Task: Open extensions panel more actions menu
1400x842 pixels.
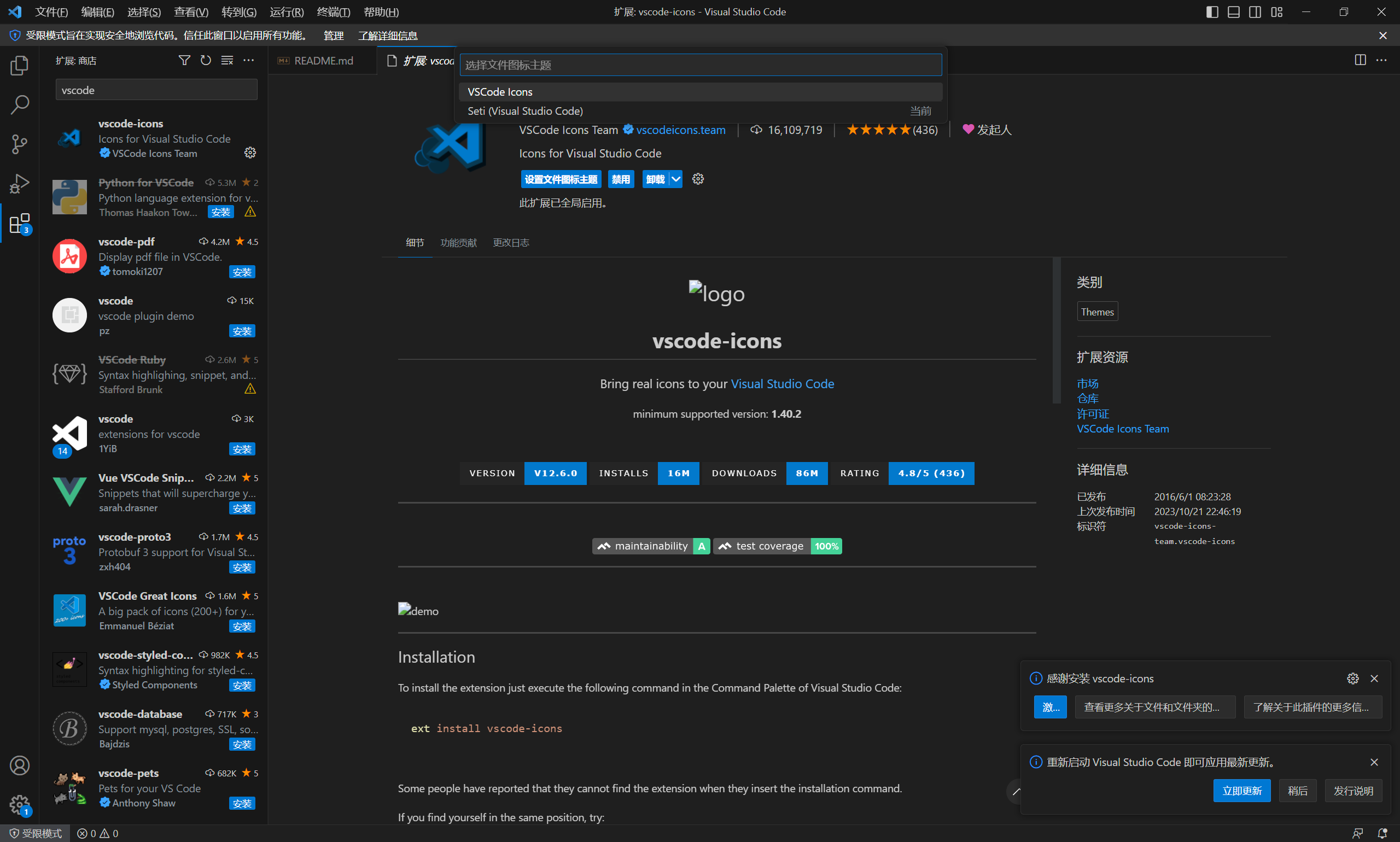Action: point(249,60)
